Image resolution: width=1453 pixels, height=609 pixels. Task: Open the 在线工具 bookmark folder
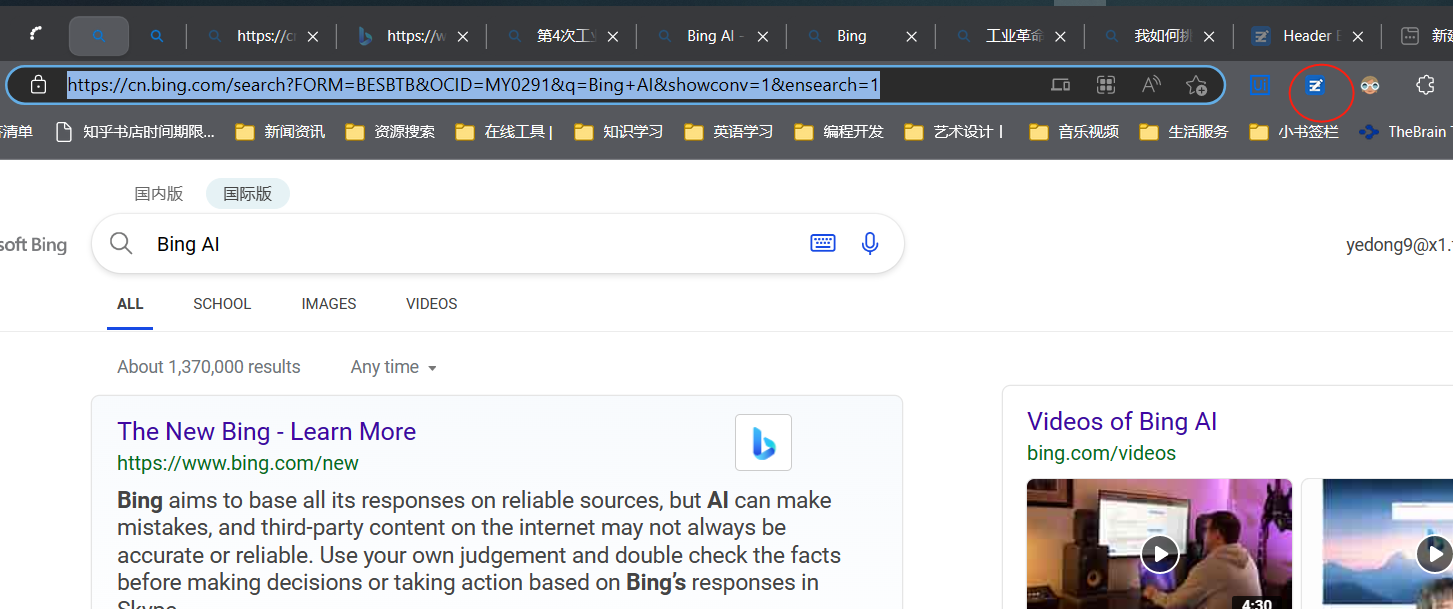point(504,131)
